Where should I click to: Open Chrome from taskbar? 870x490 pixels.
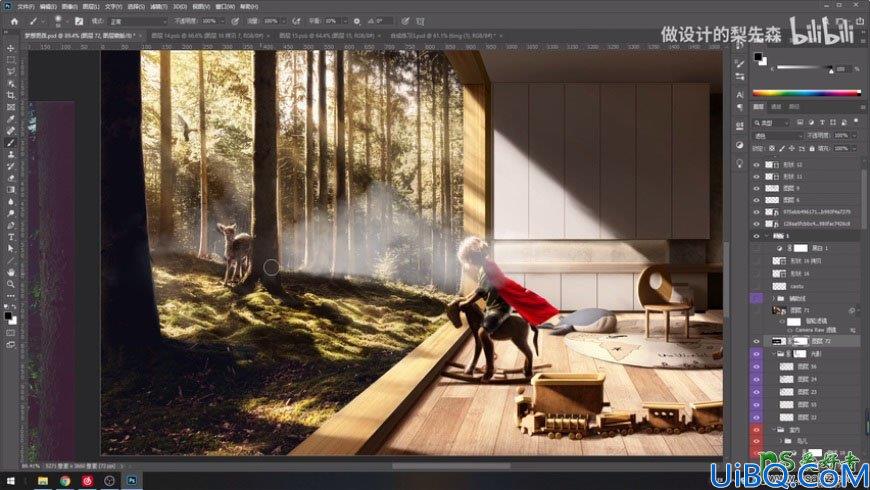[65, 481]
